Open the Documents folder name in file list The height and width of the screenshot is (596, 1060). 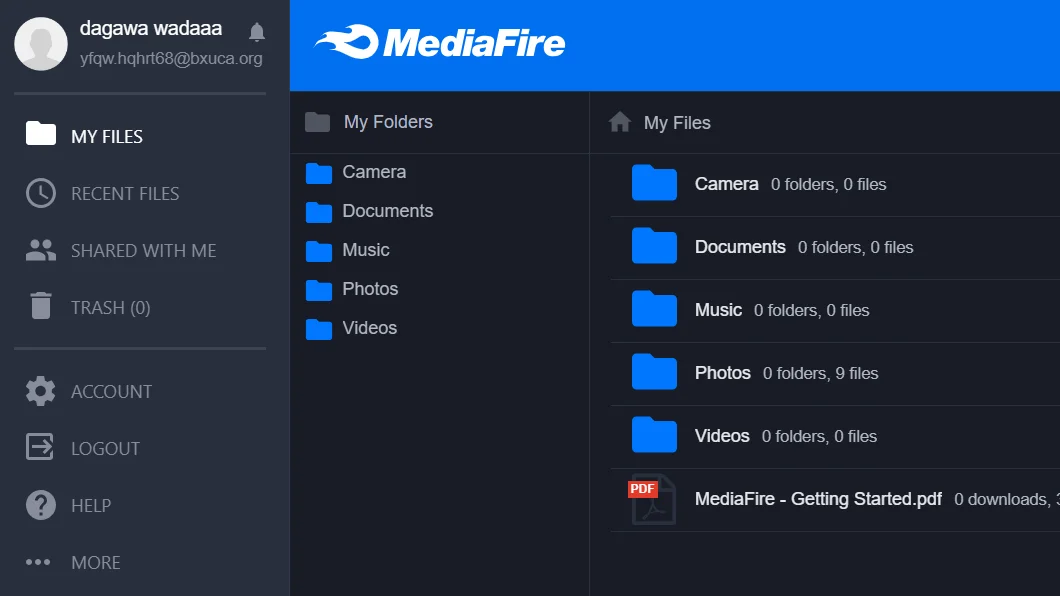click(x=740, y=247)
